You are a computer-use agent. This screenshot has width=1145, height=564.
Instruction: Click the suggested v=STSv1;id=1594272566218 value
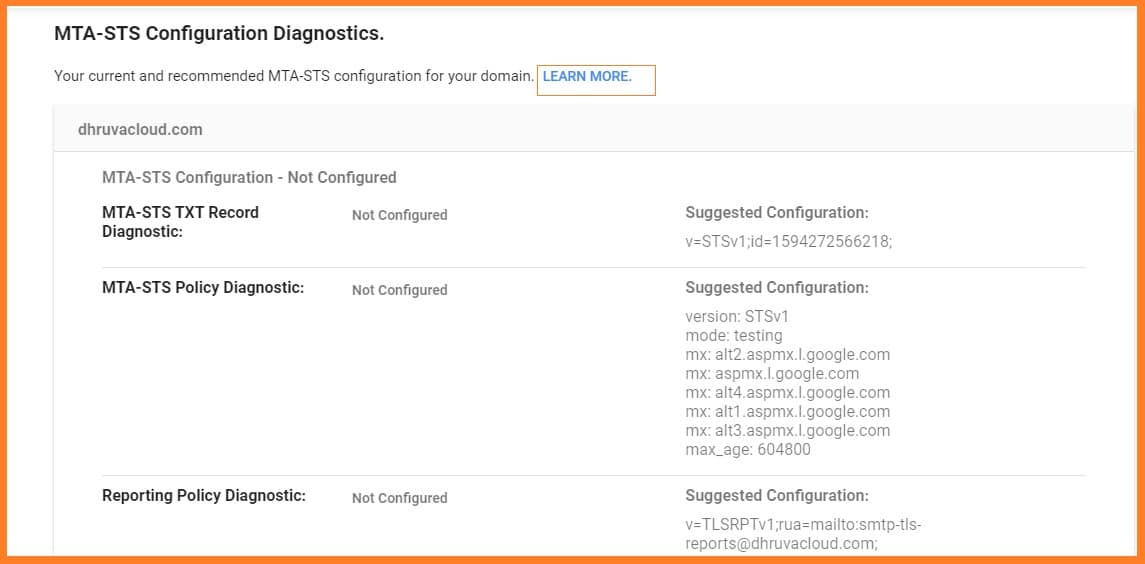click(788, 241)
